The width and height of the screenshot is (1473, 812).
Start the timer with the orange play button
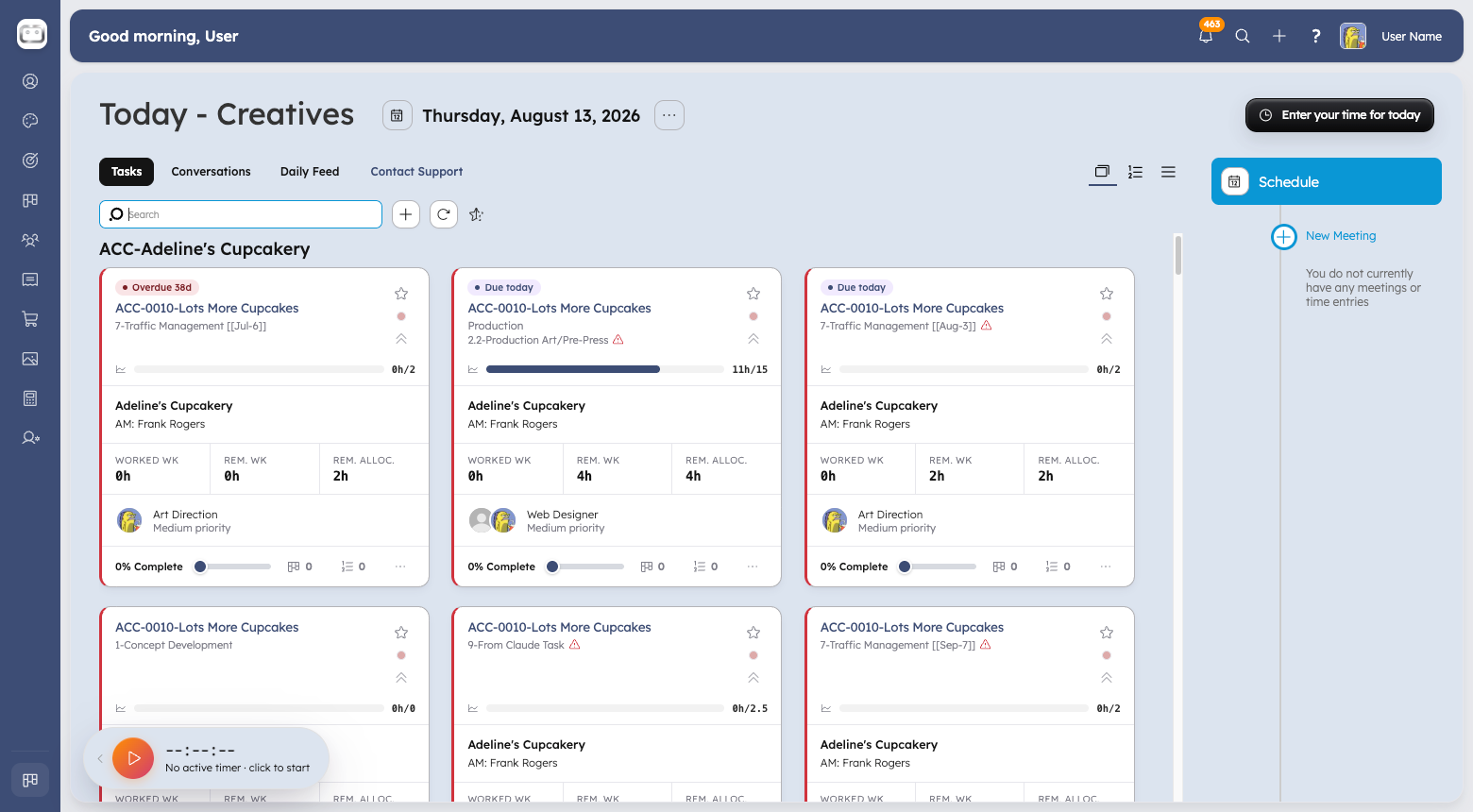pyautogui.click(x=133, y=758)
